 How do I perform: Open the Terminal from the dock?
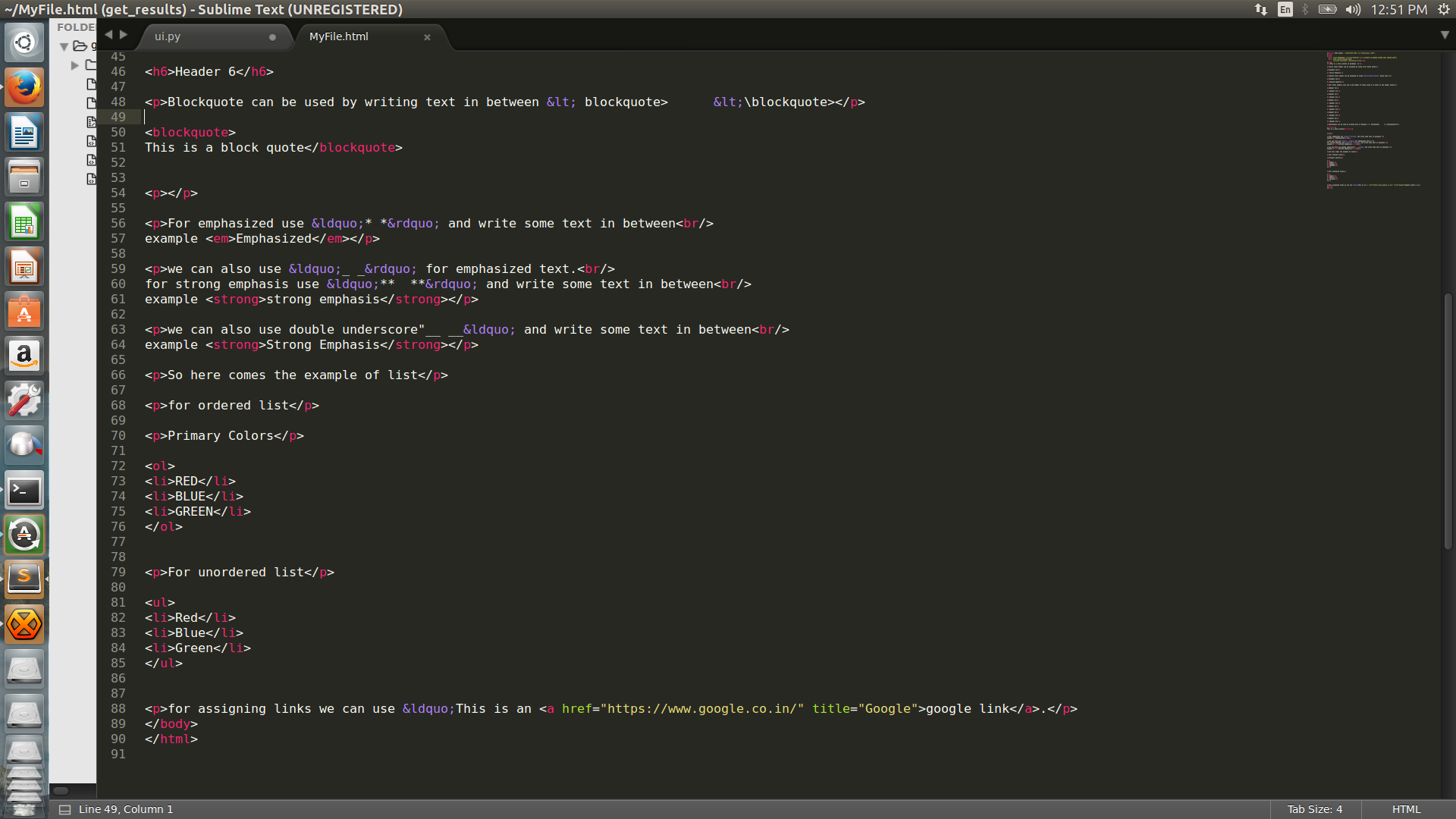(24, 491)
